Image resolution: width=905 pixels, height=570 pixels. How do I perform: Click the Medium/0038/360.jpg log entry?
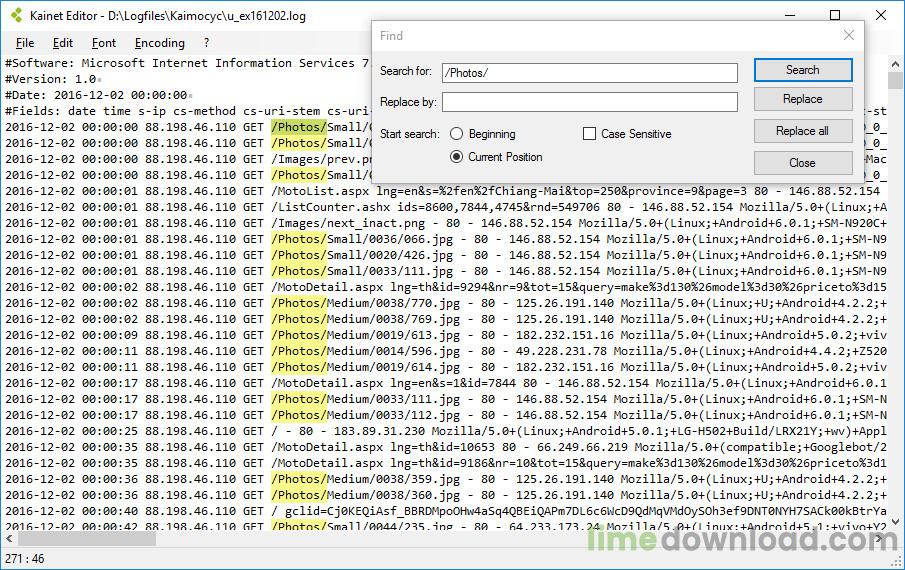(x=394, y=495)
